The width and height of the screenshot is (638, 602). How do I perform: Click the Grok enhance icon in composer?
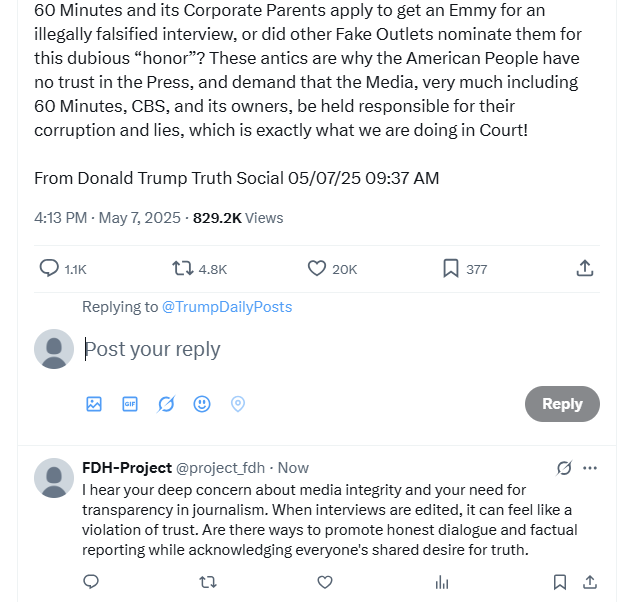[x=166, y=404]
